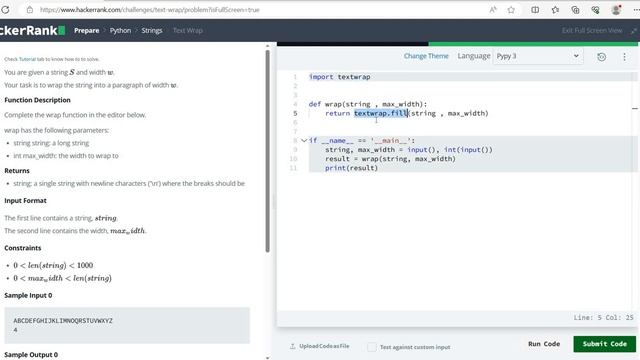Click the problem description scrollbar thumb
The width and height of the screenshot is (640, 360).
[x=267, y=151]
